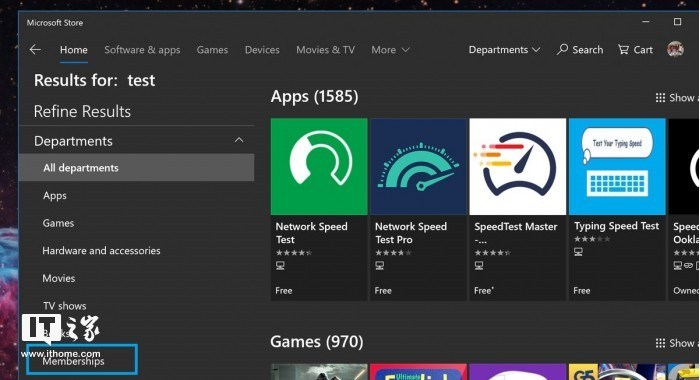
Task: Open Typing Speed Test app tile
Action: 617,209
